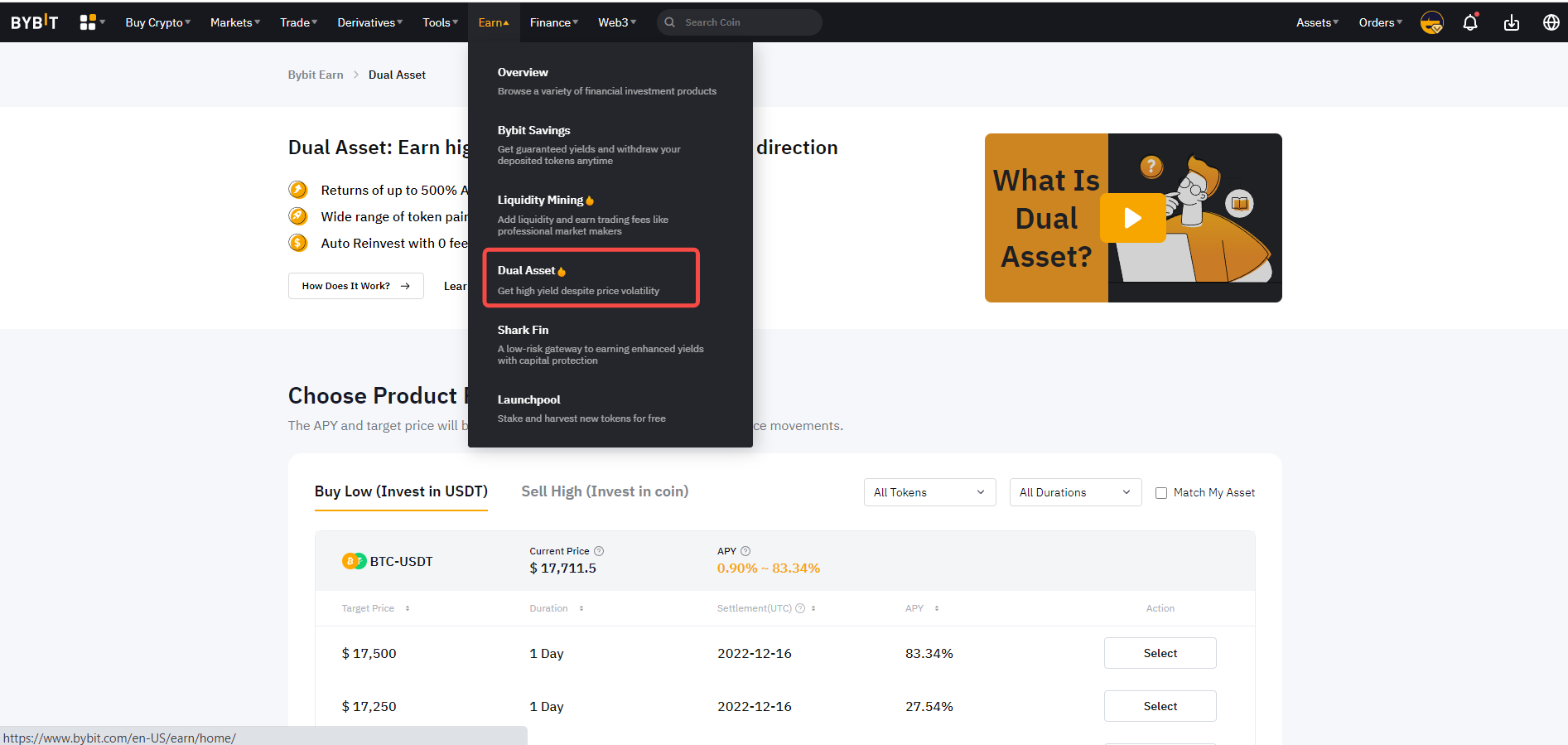1568x745 pixels.
Task: Open Bybit Earn breadcrumb link
Action: coord(316,75)
